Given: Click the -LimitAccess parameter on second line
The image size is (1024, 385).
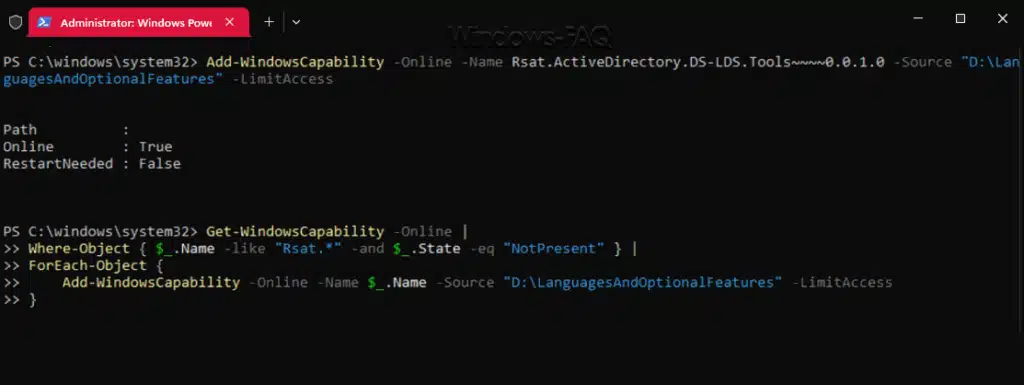Looking at the screenshot, I should pos(283,79).
